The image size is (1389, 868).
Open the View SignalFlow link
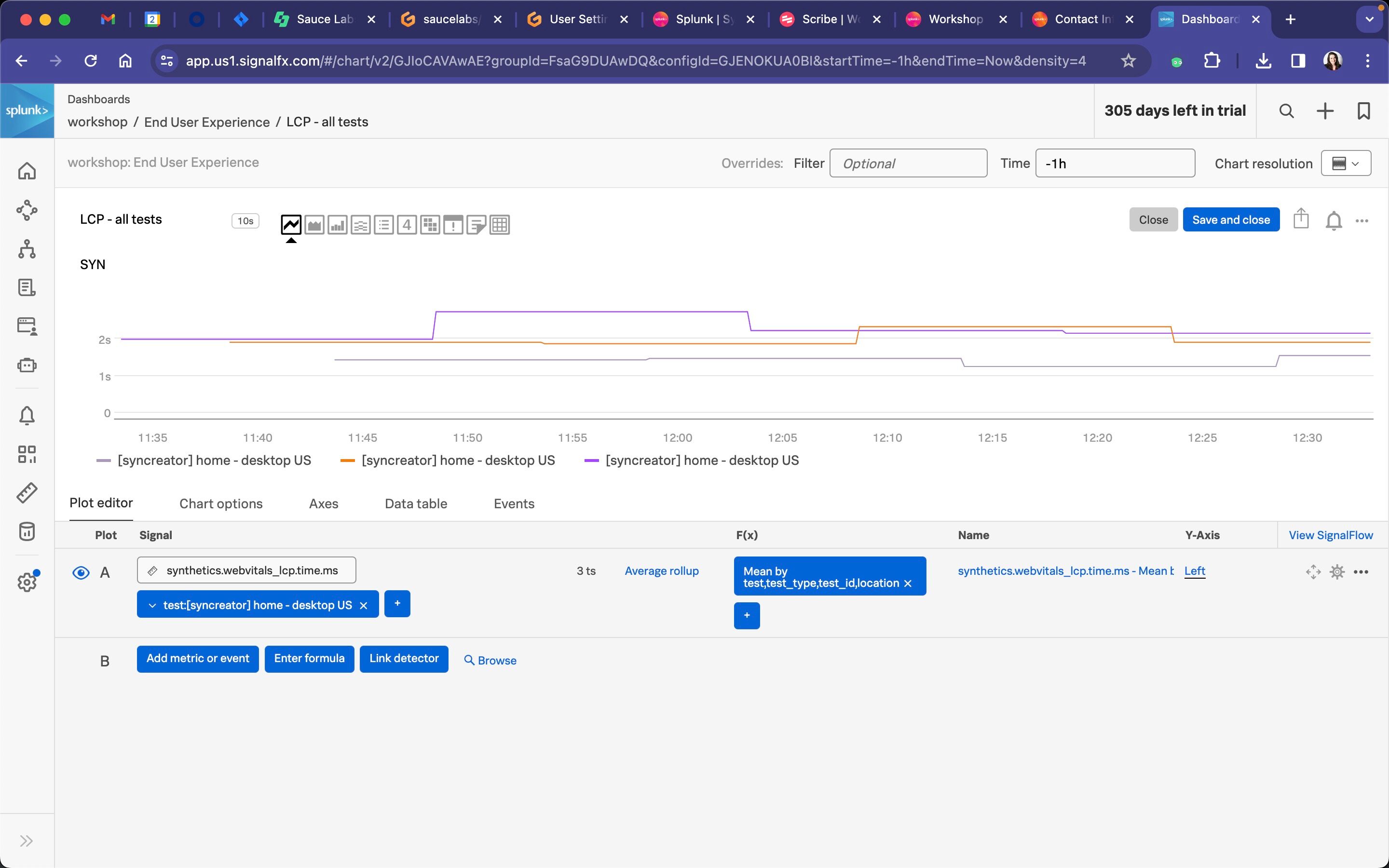1331,535
